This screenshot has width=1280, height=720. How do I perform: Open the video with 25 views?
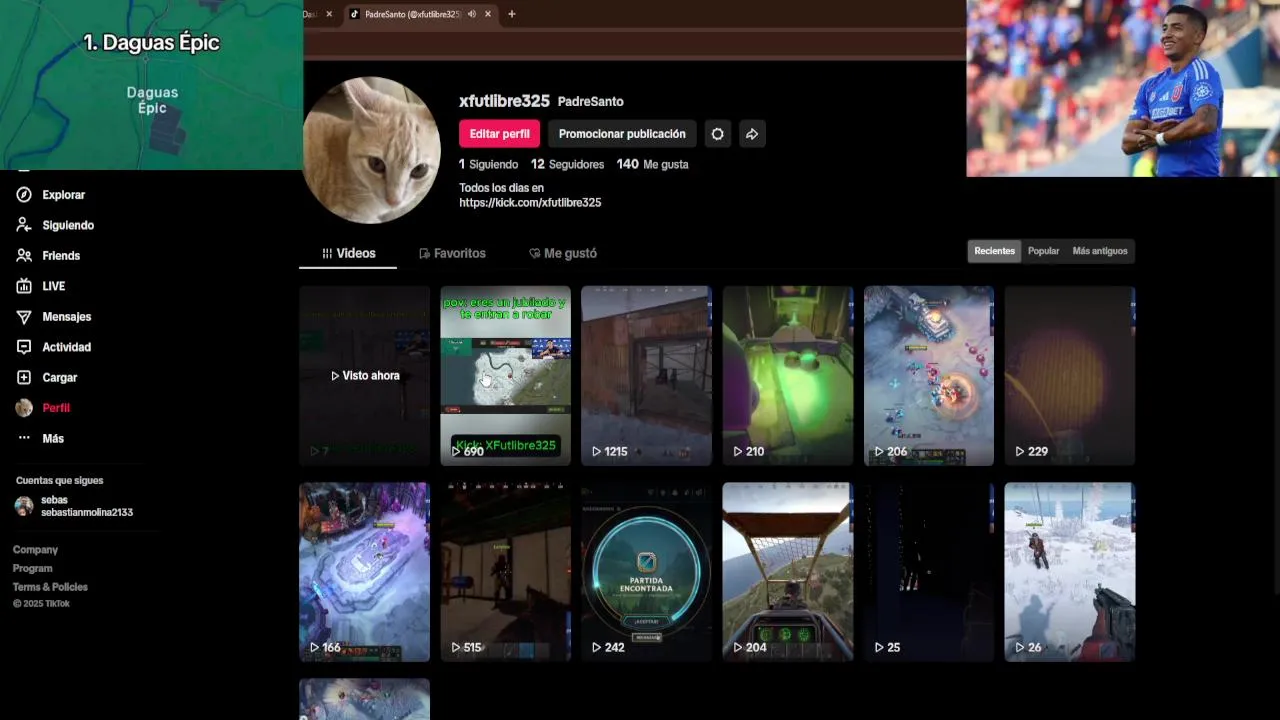[929, 572]
